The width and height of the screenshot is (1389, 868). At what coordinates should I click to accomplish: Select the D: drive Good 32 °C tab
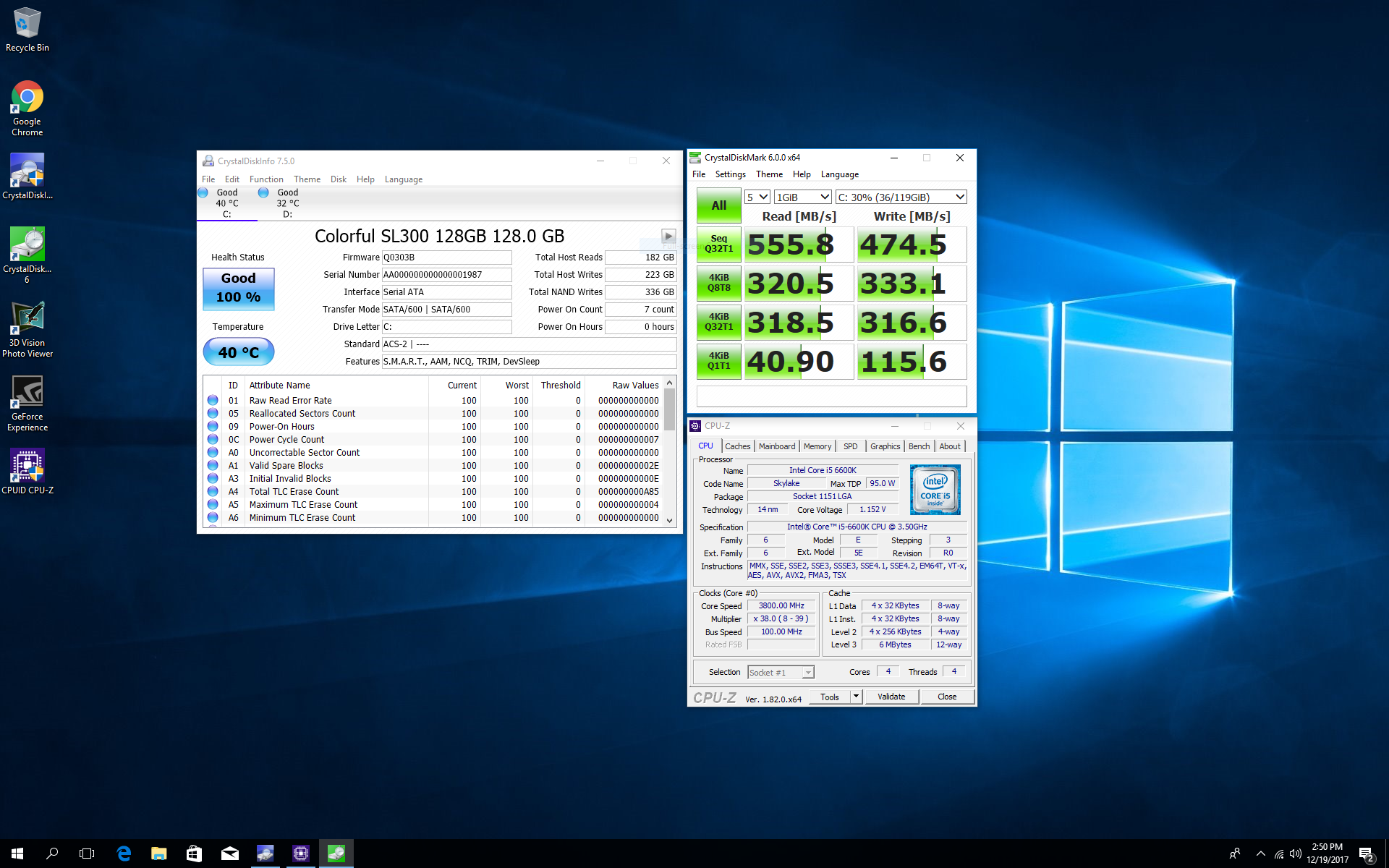(x=288, y=203)
